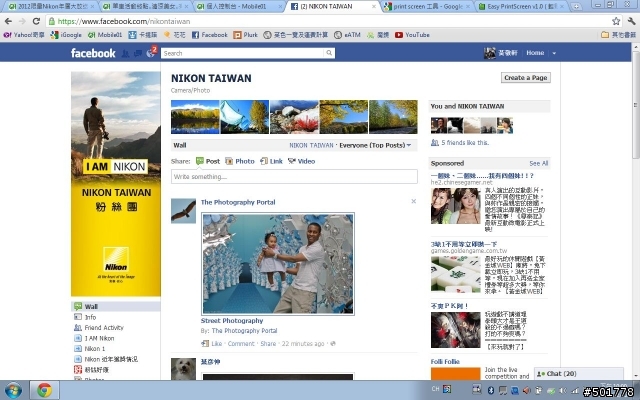Screen dimensions: 640x400
Task: Click Chrome icon in taskbar
Action: (x=44, y=390)
